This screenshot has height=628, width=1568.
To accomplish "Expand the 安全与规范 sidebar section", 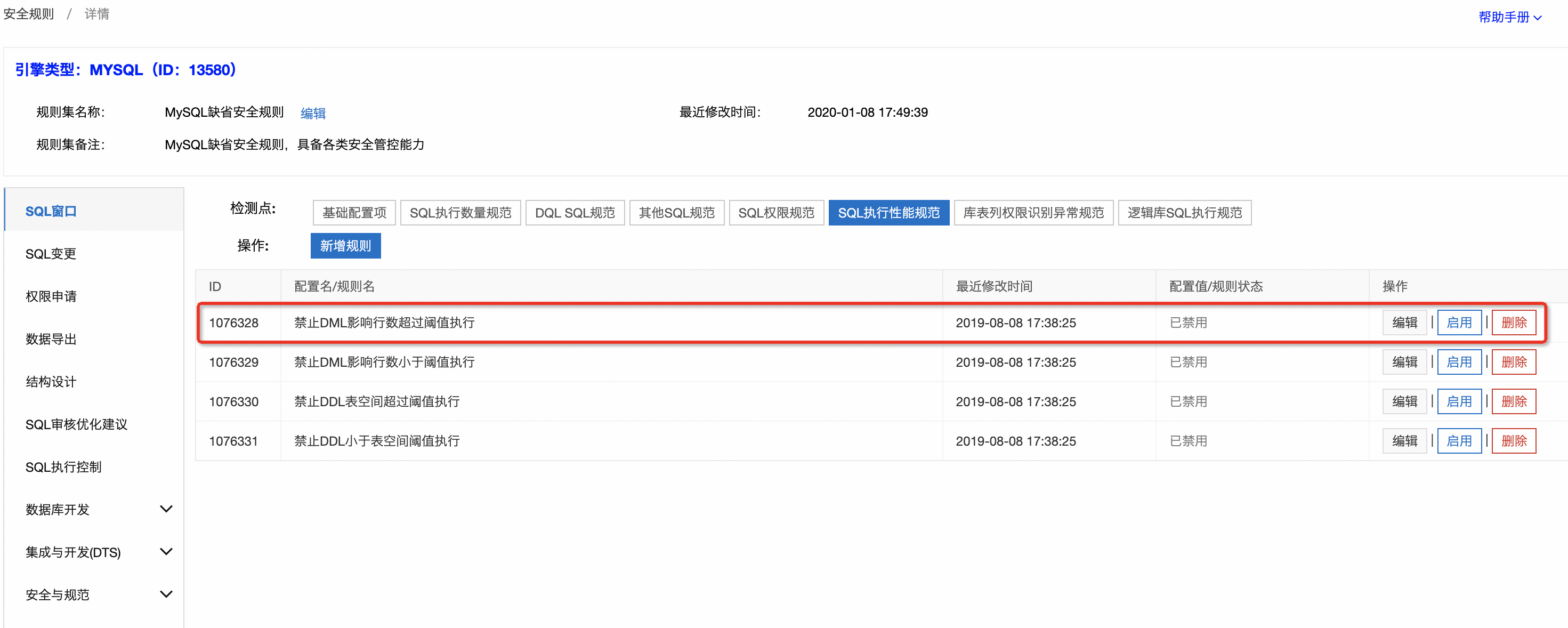I will tap(166, 594).
